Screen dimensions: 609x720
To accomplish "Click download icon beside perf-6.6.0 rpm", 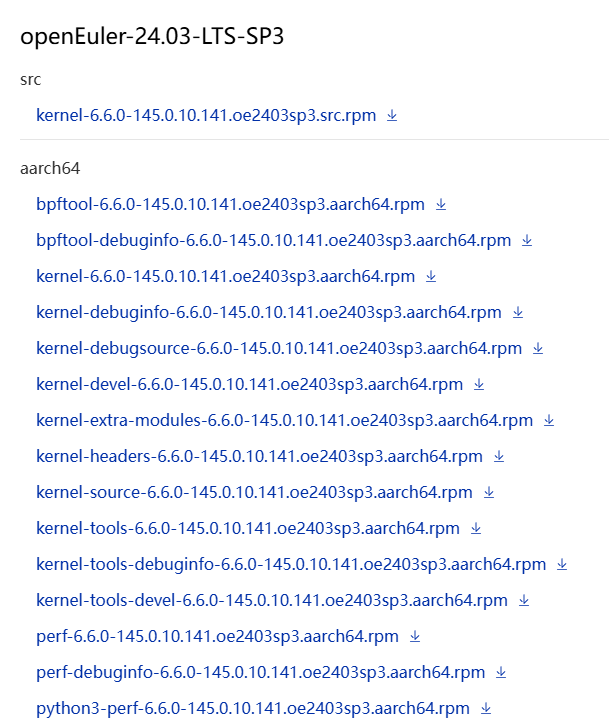I will point(415,636).
